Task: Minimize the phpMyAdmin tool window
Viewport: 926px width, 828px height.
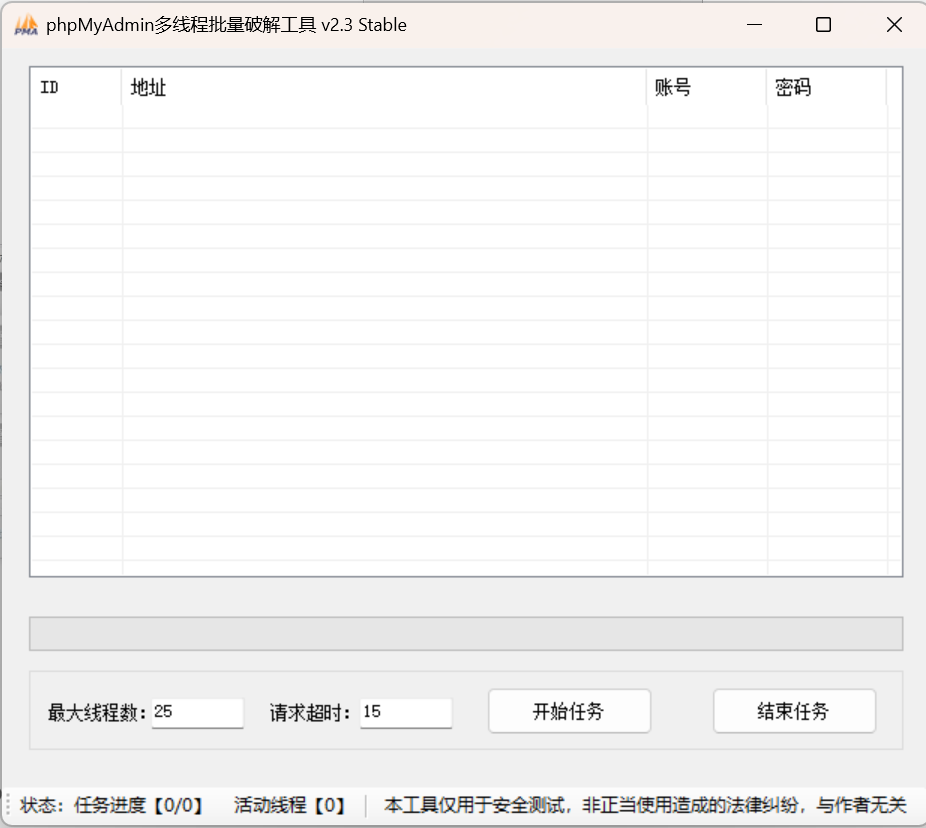Action: tap(754, 25)
